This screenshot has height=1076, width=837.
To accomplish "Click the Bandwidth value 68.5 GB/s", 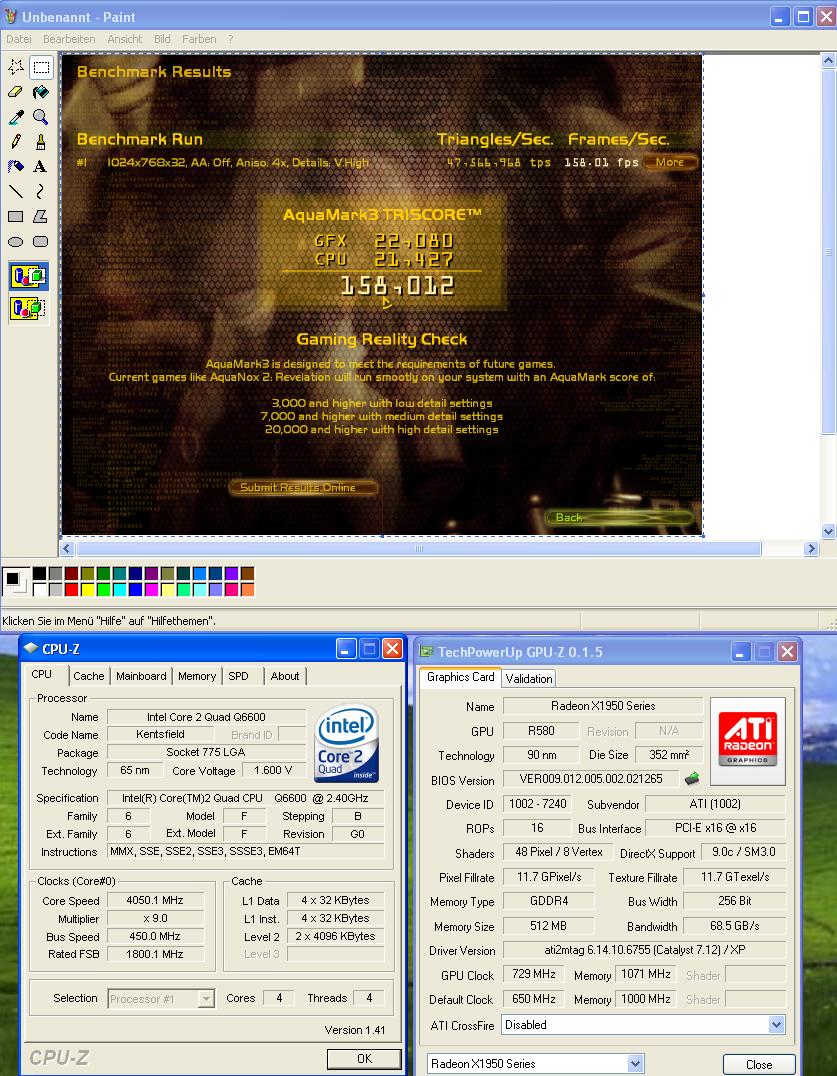I will (735, 925).
